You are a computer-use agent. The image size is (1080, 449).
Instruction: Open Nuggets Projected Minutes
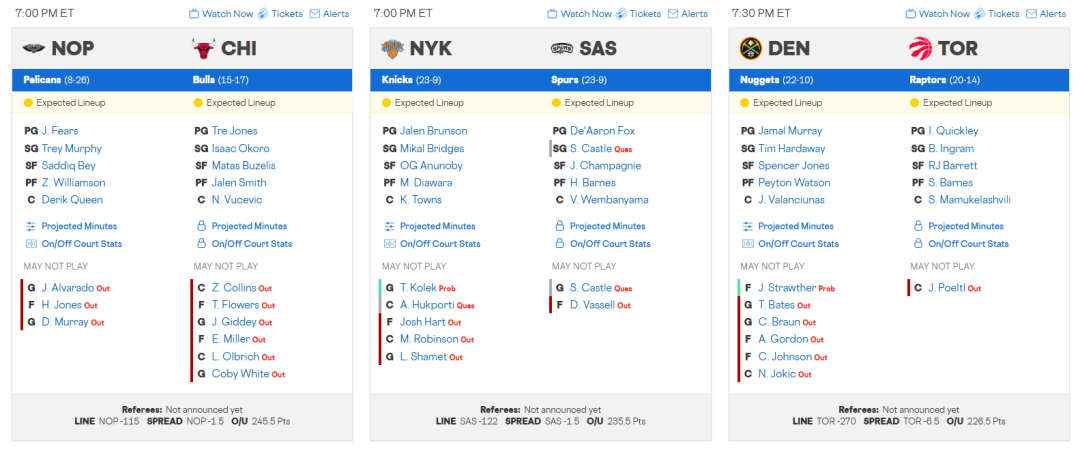(x=795, y=226)
